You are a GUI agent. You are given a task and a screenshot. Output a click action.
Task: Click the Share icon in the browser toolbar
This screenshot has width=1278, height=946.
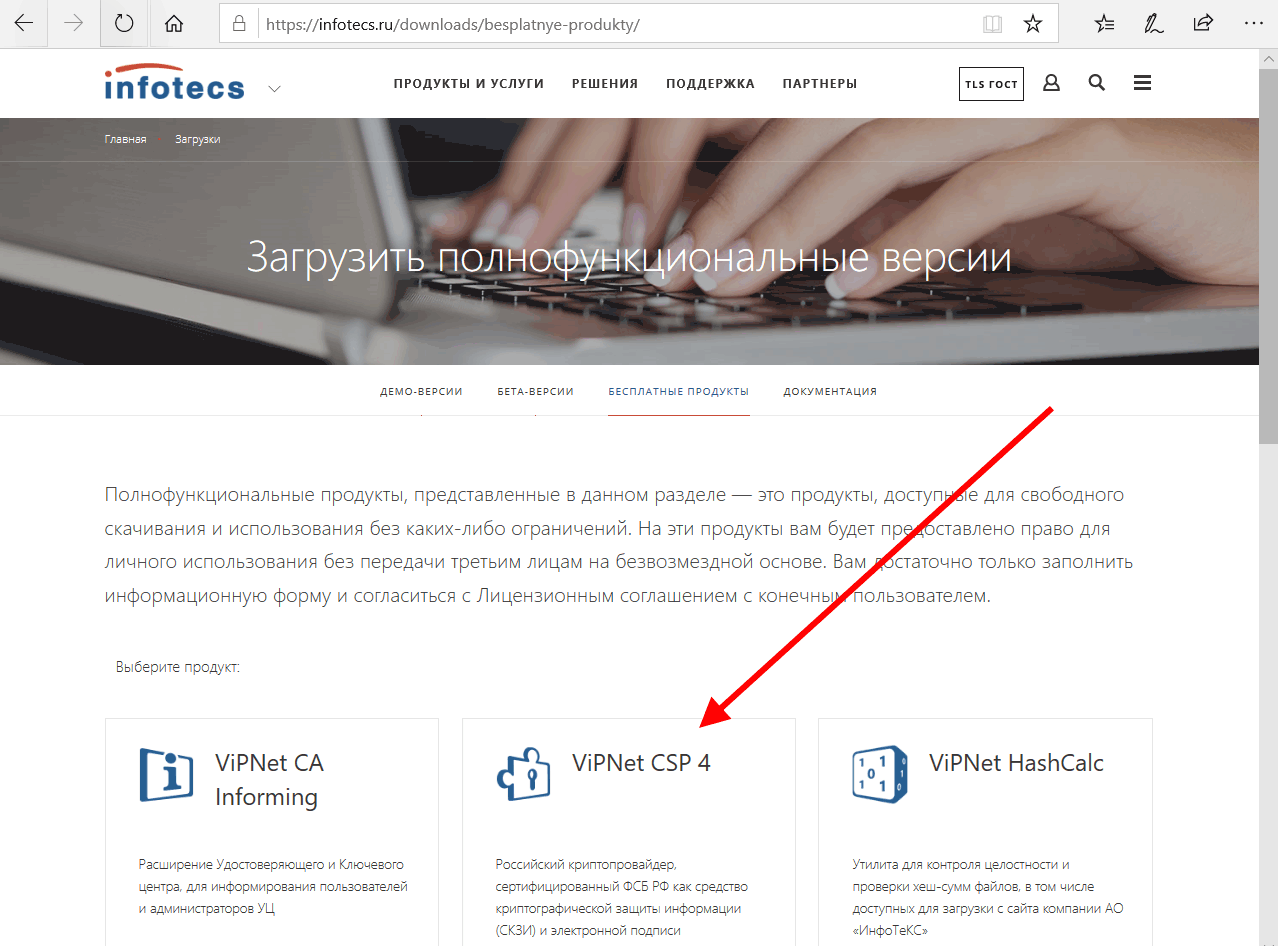coord(1203,23)
